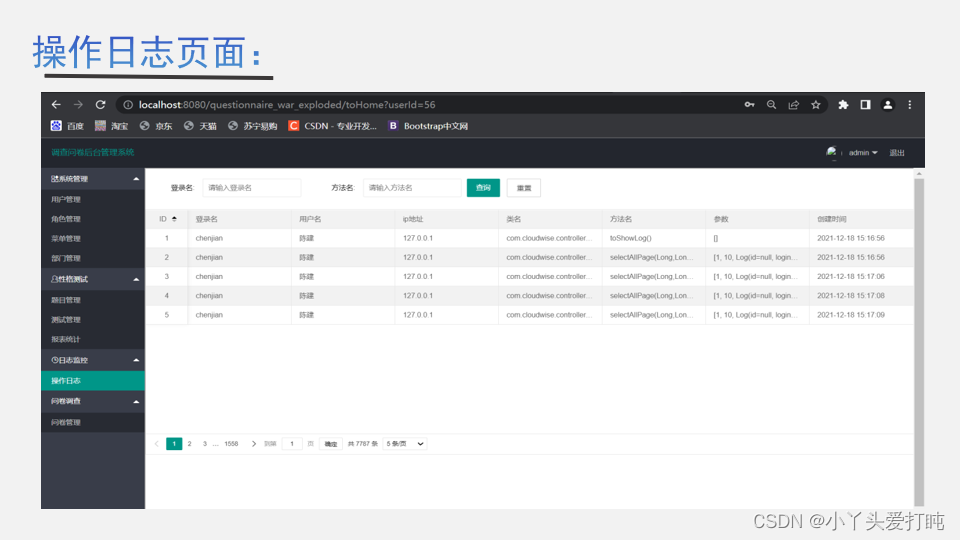
Task: Open 报表统计 in the sidebar
Action: pyautogui.click(x=66, y=339)
